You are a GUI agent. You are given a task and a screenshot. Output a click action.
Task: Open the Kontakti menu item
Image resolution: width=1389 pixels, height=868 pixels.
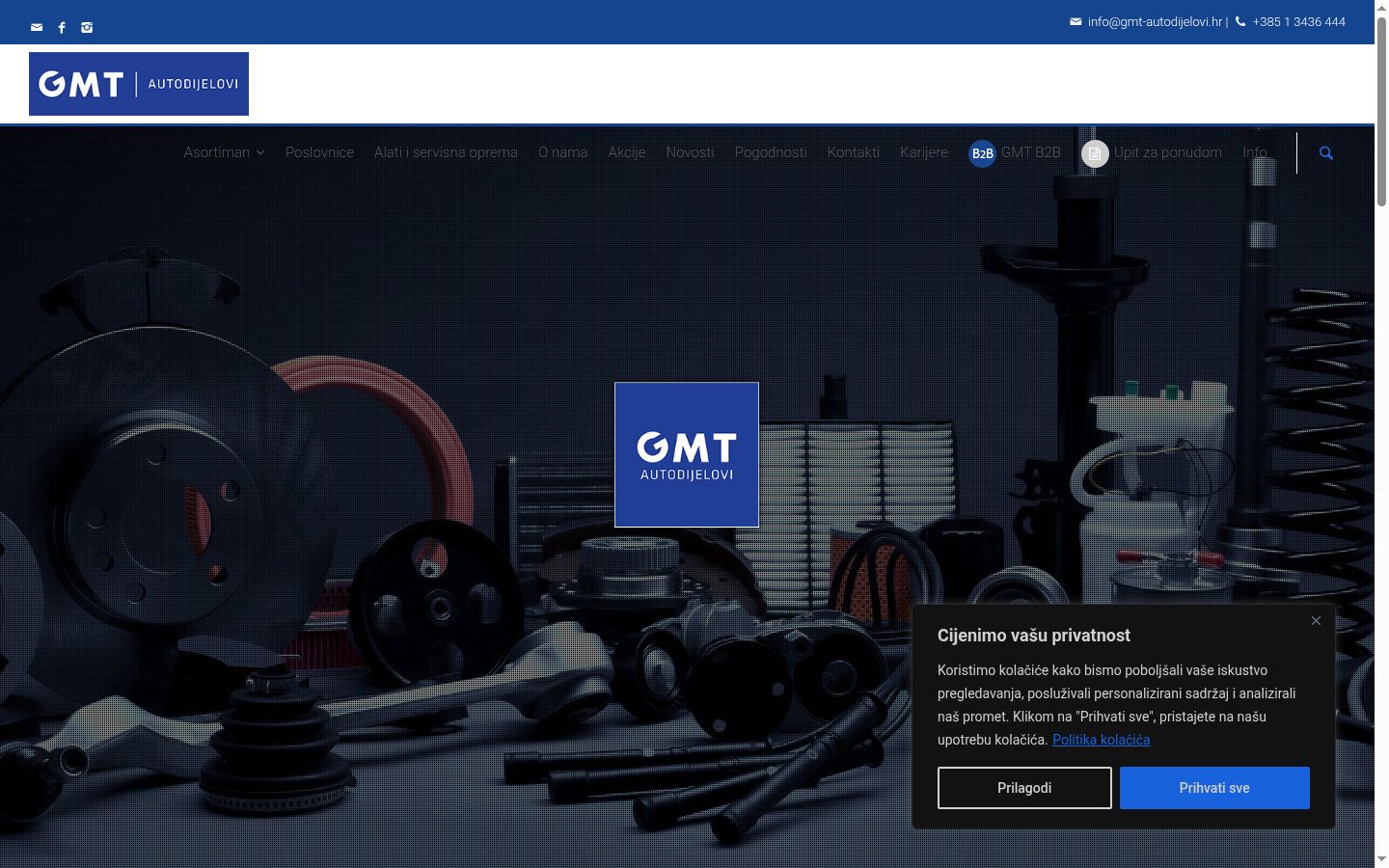853,152
